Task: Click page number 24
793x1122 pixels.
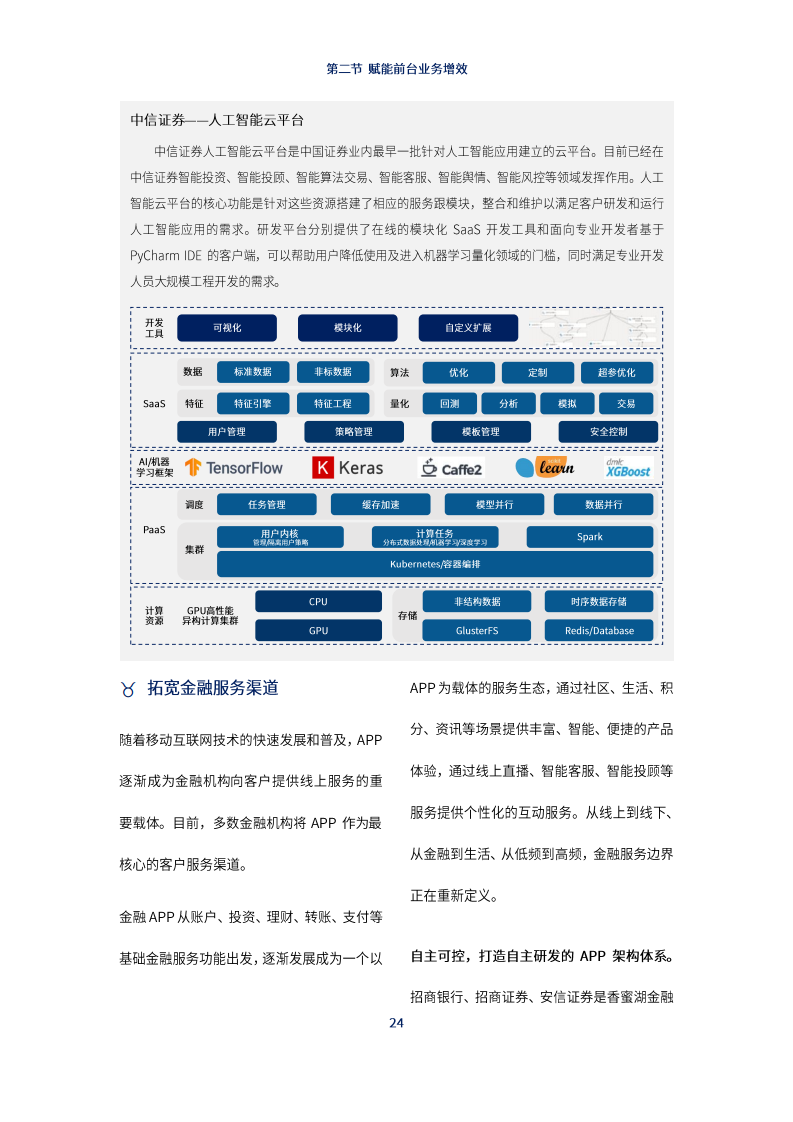Action: click(396, 1023)
